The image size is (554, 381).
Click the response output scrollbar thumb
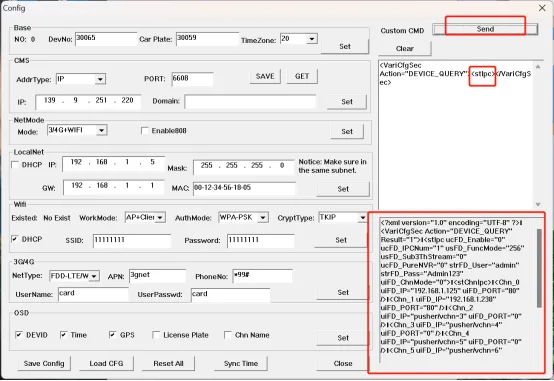pos(539,268)
